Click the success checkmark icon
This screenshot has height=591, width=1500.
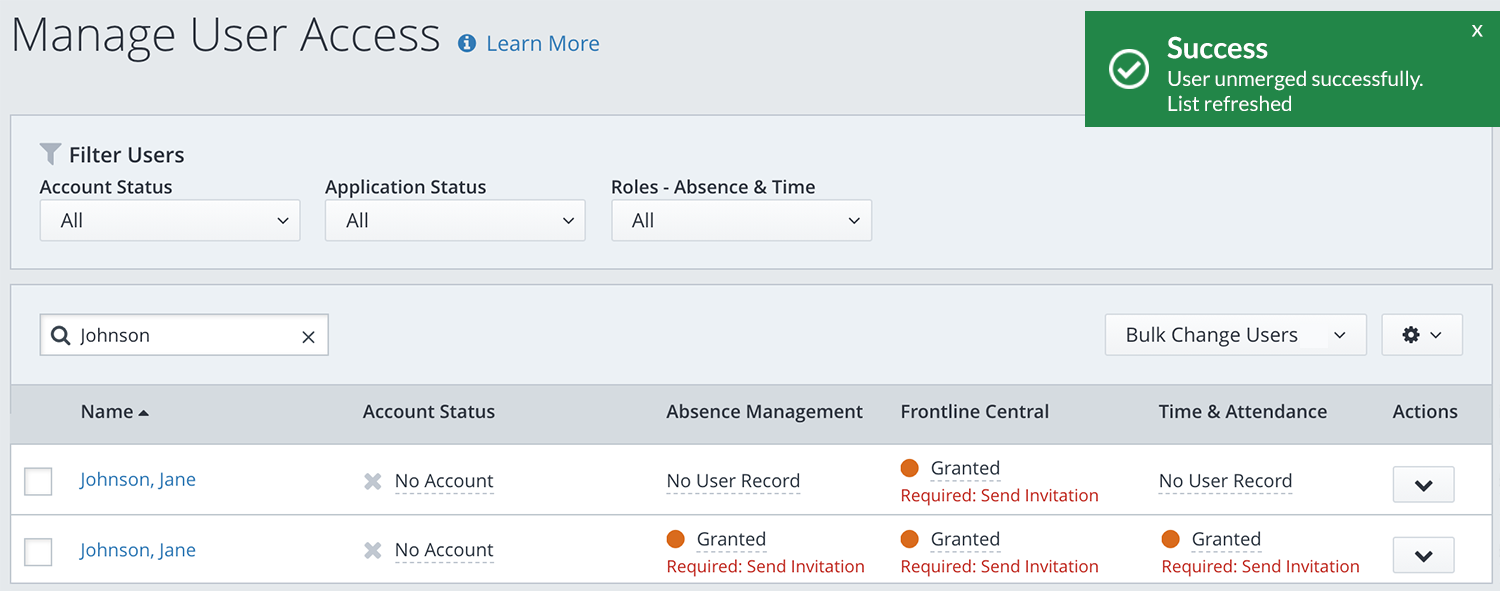pos(1129,69)
